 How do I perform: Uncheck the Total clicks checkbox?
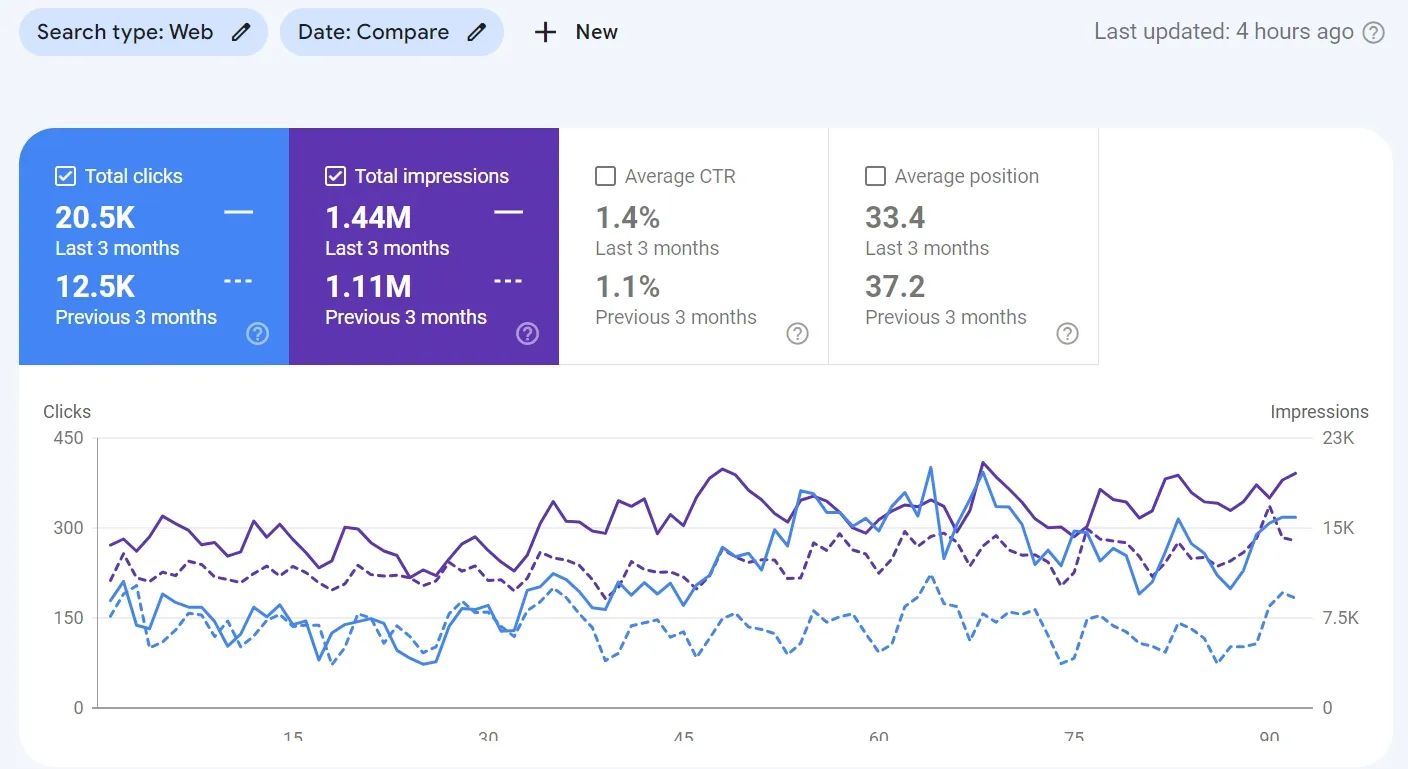pyautogui.click(x=64, y=175)
